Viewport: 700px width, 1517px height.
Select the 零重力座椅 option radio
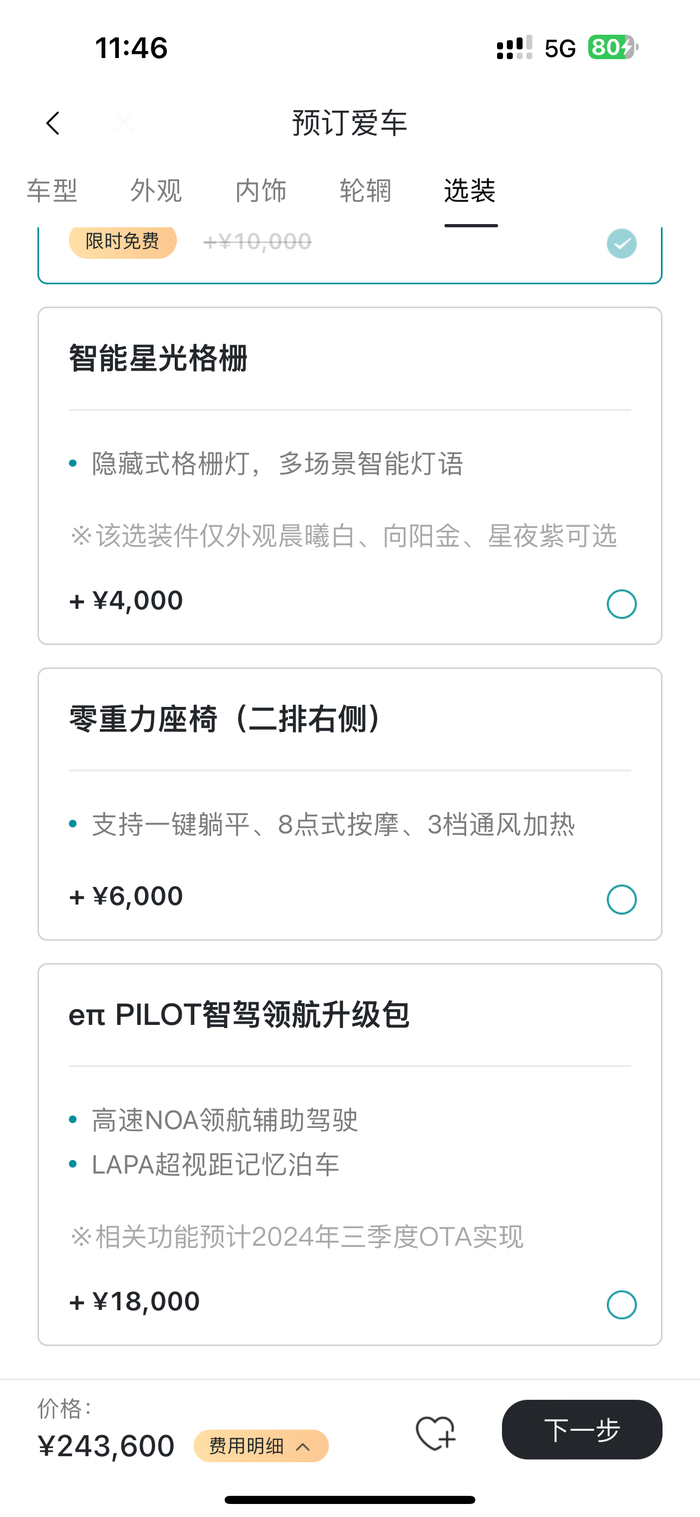621,899
